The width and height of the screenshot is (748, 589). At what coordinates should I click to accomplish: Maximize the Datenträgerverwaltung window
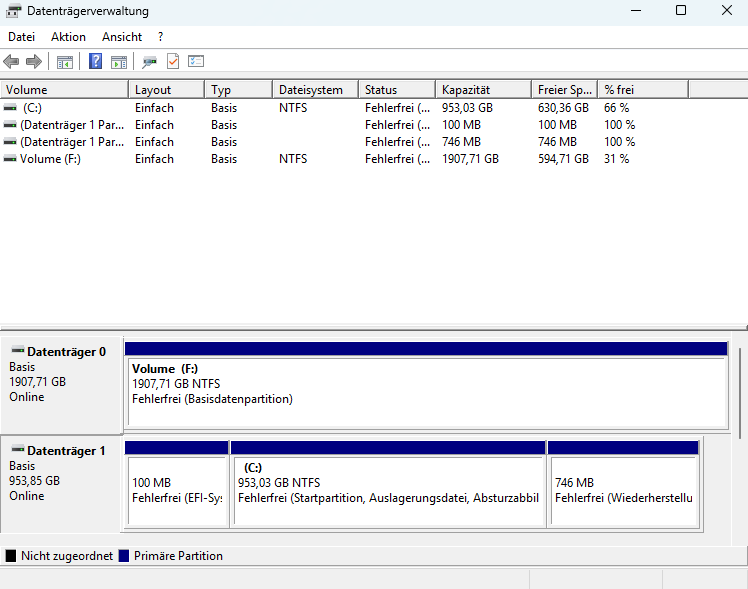(681, 10)
